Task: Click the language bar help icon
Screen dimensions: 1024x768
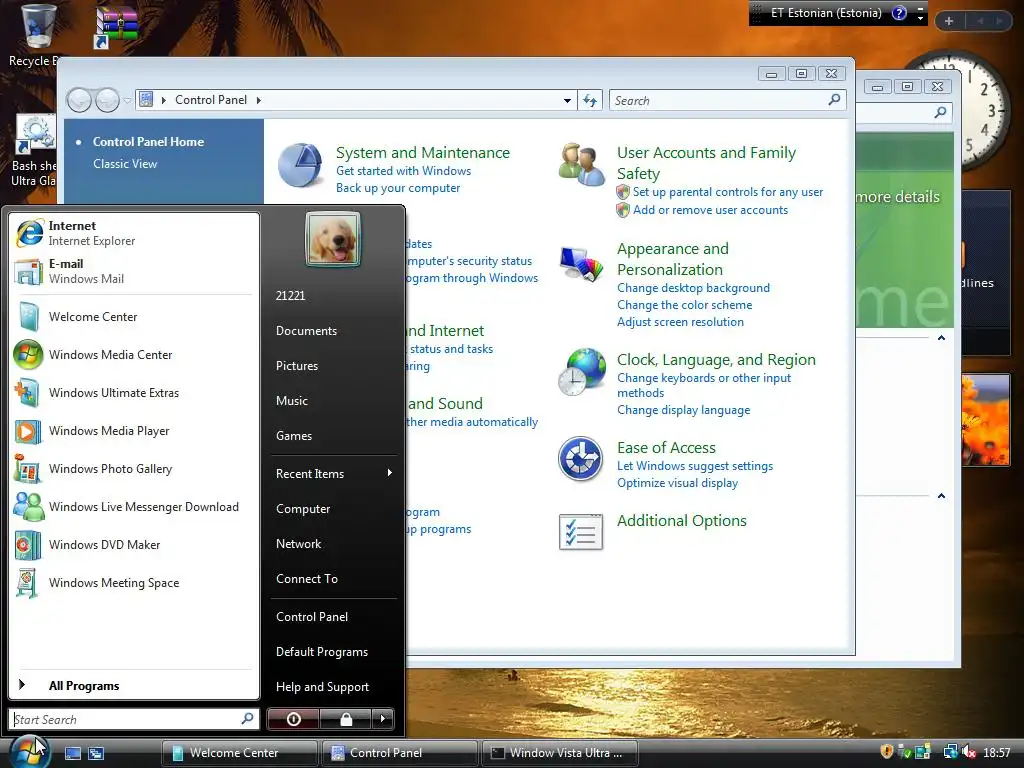Action: [899, 13]
